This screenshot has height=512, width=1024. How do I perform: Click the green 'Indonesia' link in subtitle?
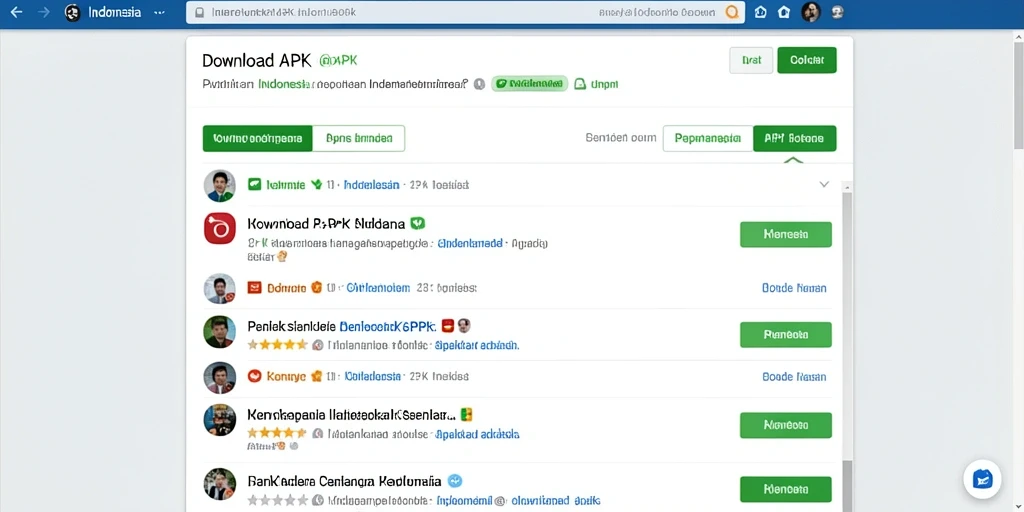(x=284, y=84)
